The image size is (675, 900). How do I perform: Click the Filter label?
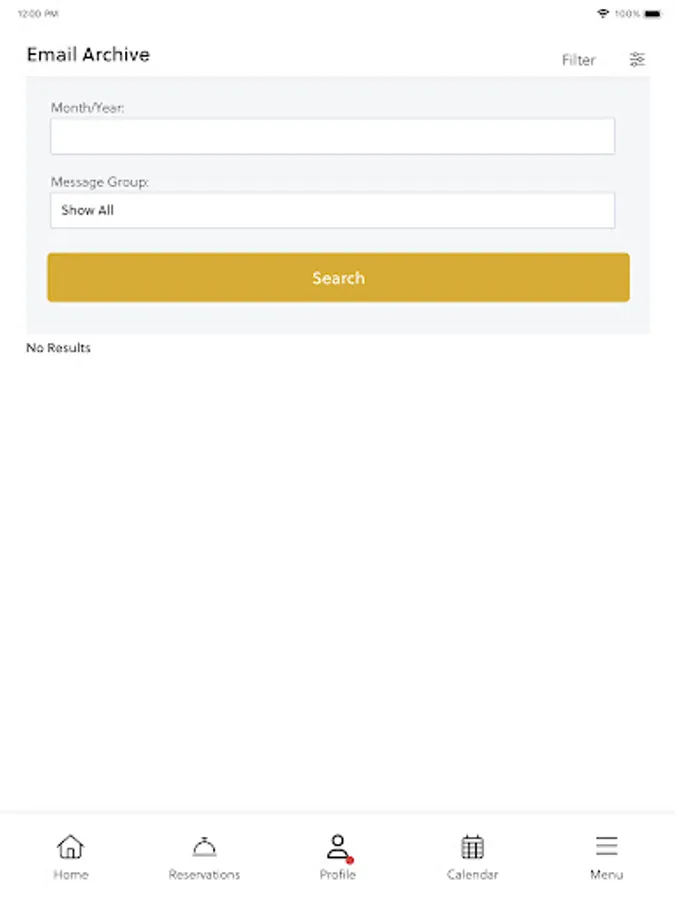click(x=578, y=60)
